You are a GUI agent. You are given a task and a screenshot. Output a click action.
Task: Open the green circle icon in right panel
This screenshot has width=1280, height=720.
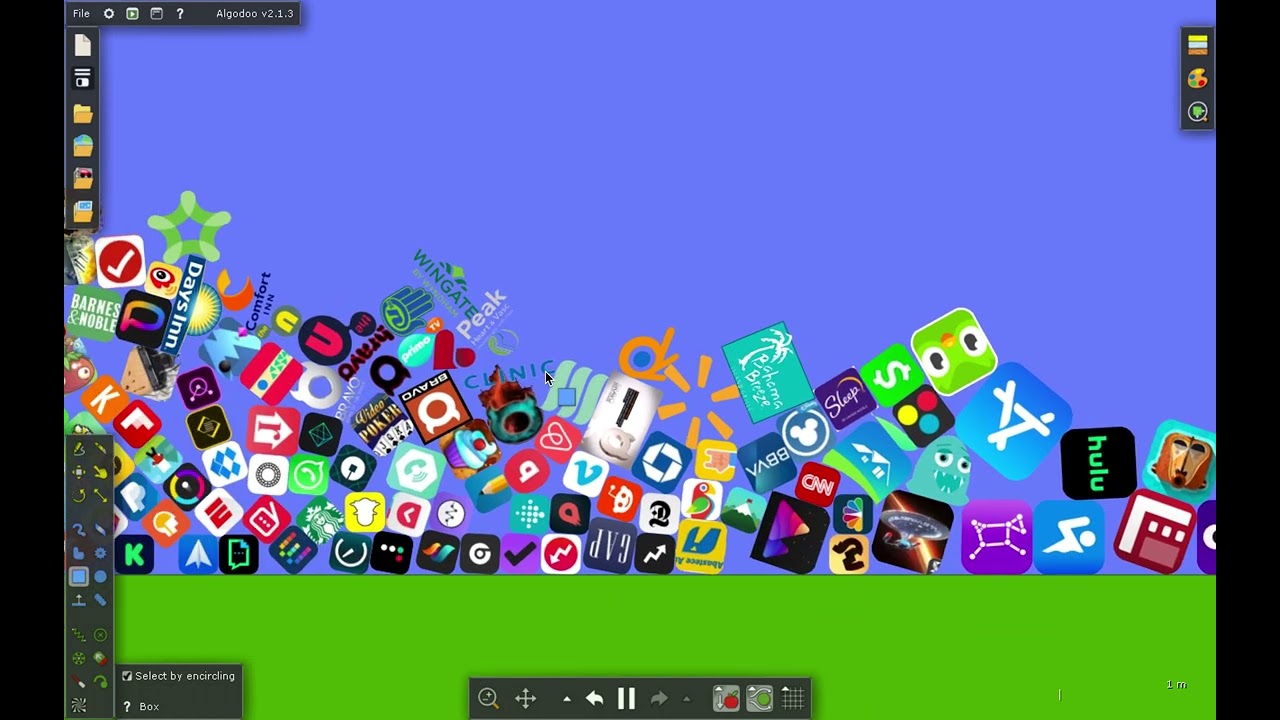1198,112
